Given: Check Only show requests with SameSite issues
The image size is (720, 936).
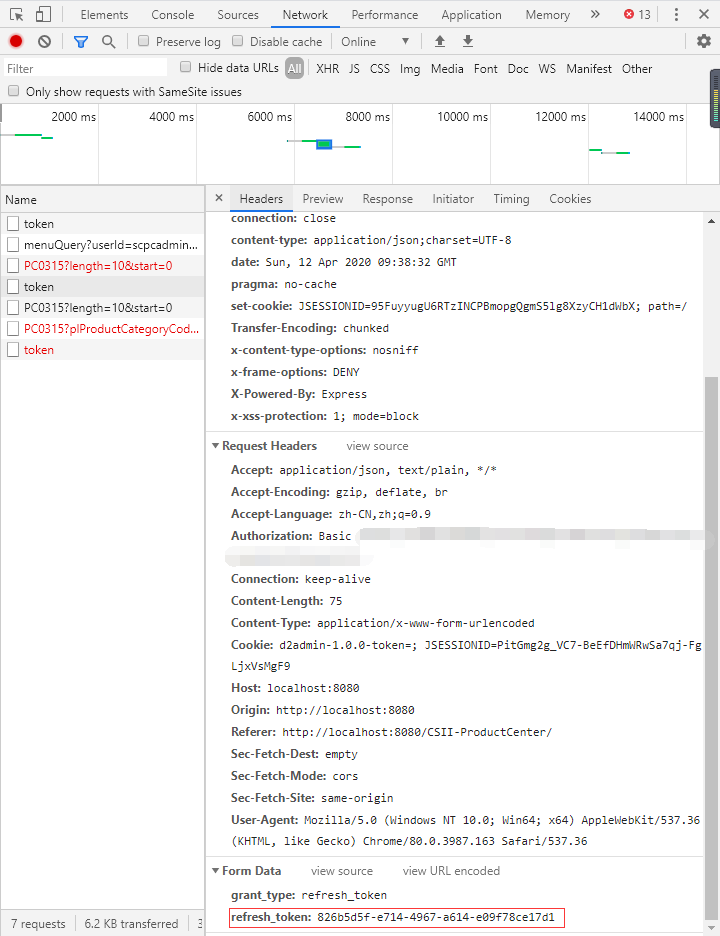Looking at the screenshot, I should (14, 91).
